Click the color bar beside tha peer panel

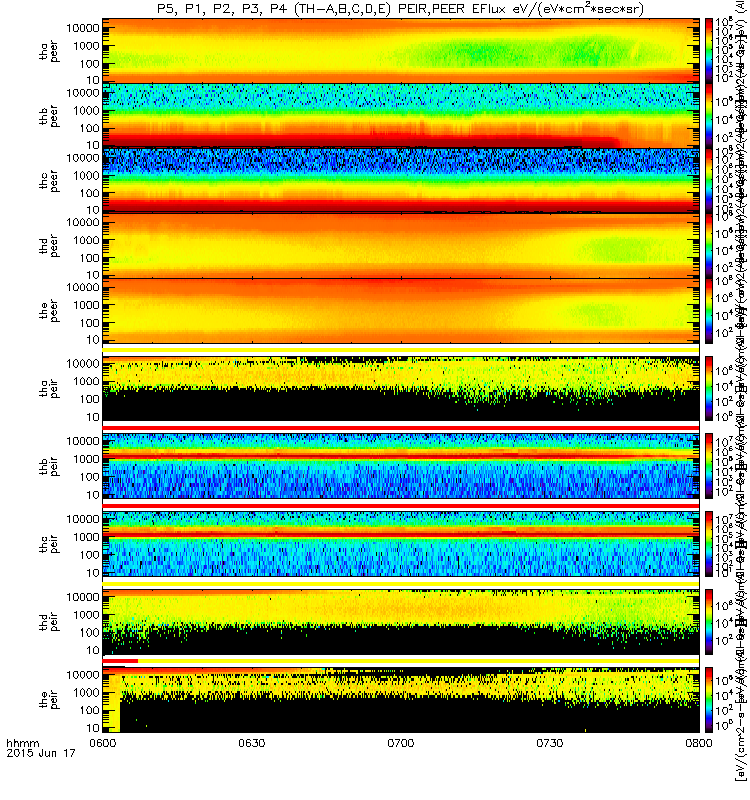pos(709,51)
